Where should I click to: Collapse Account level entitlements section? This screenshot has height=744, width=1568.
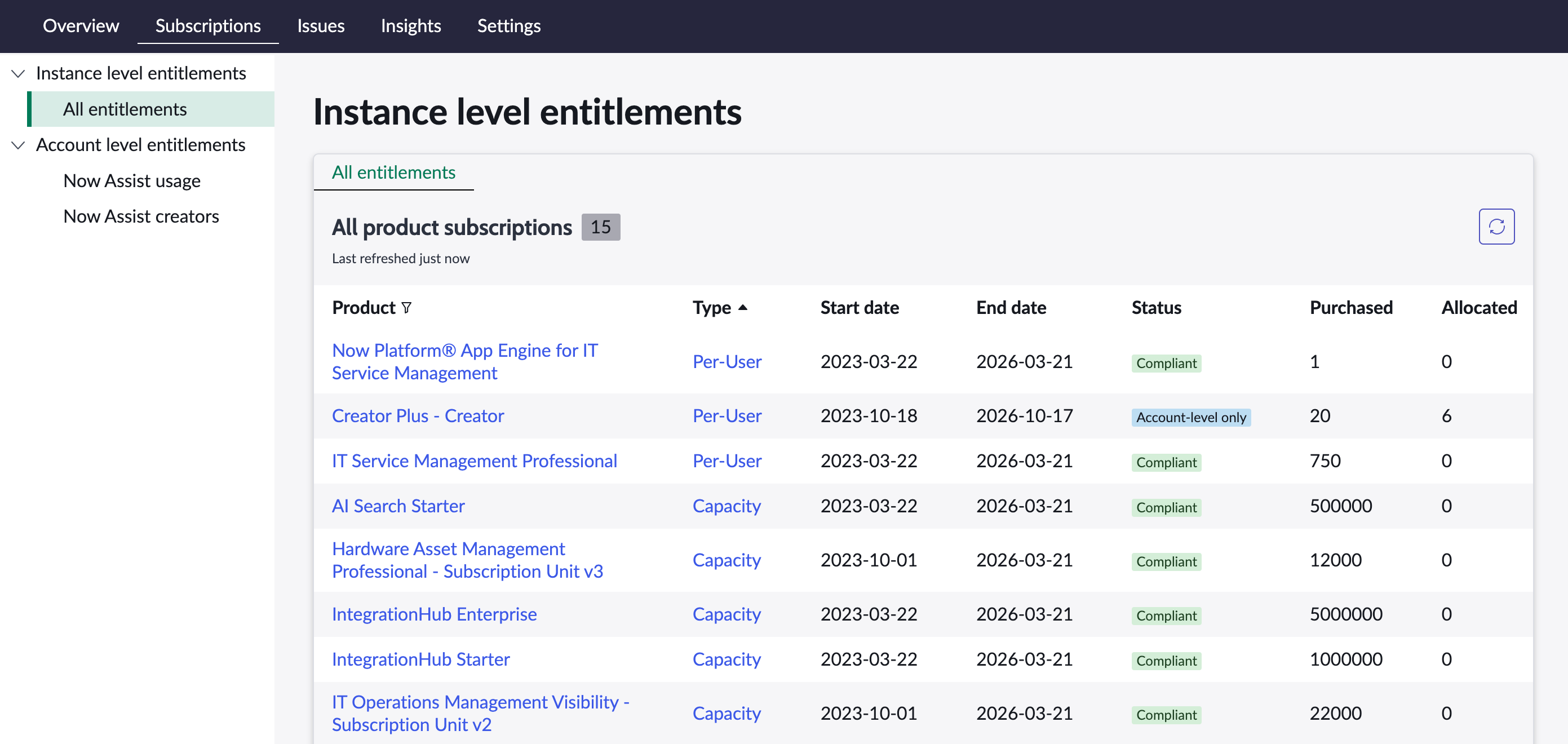[18, 145]
